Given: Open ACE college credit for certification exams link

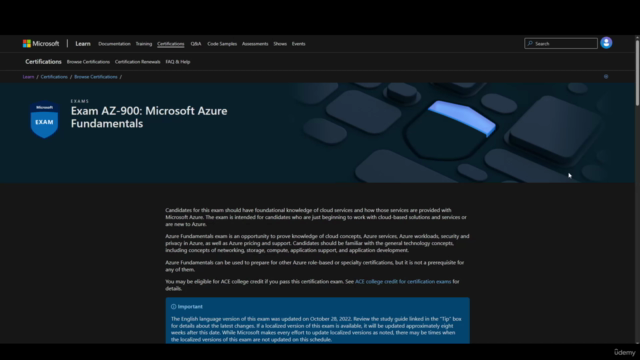Looking at the screenshot, I should pyautogui.click(x=403, y=282).
